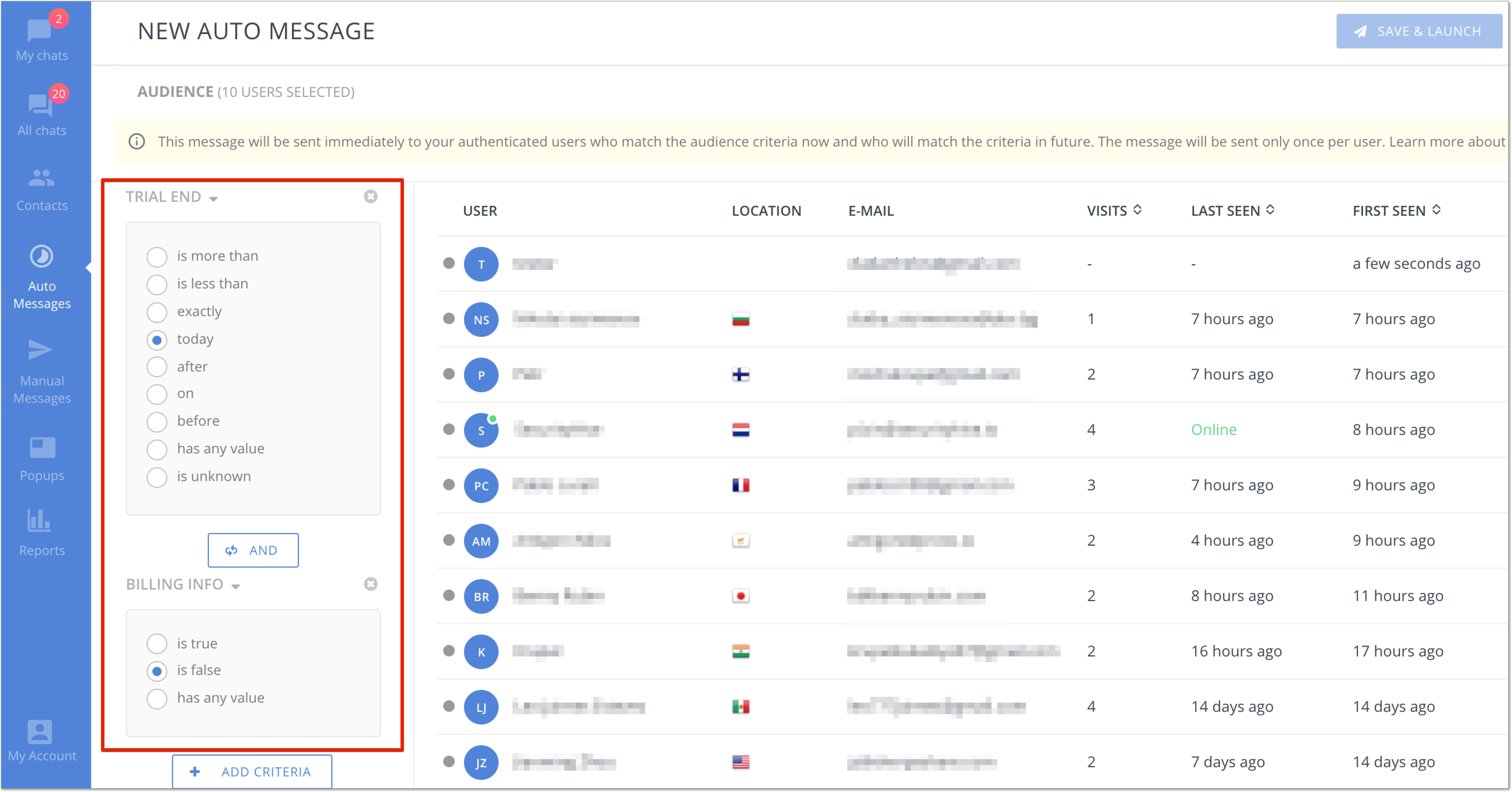This screenshot has width=1512, height=792.
Task: Open Manual Messages section
Action: click(42, 372)
